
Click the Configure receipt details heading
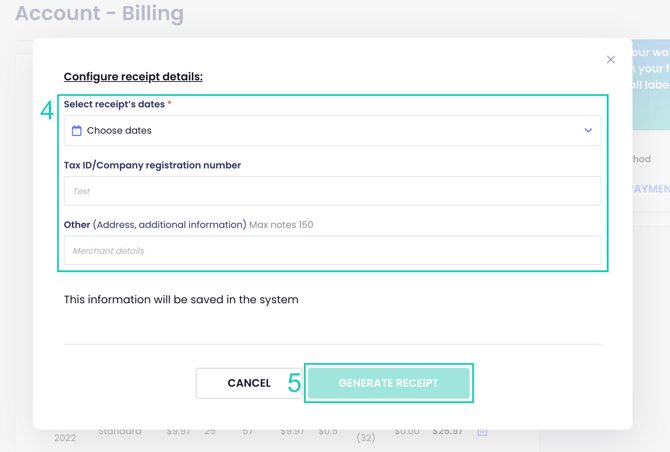133,77
